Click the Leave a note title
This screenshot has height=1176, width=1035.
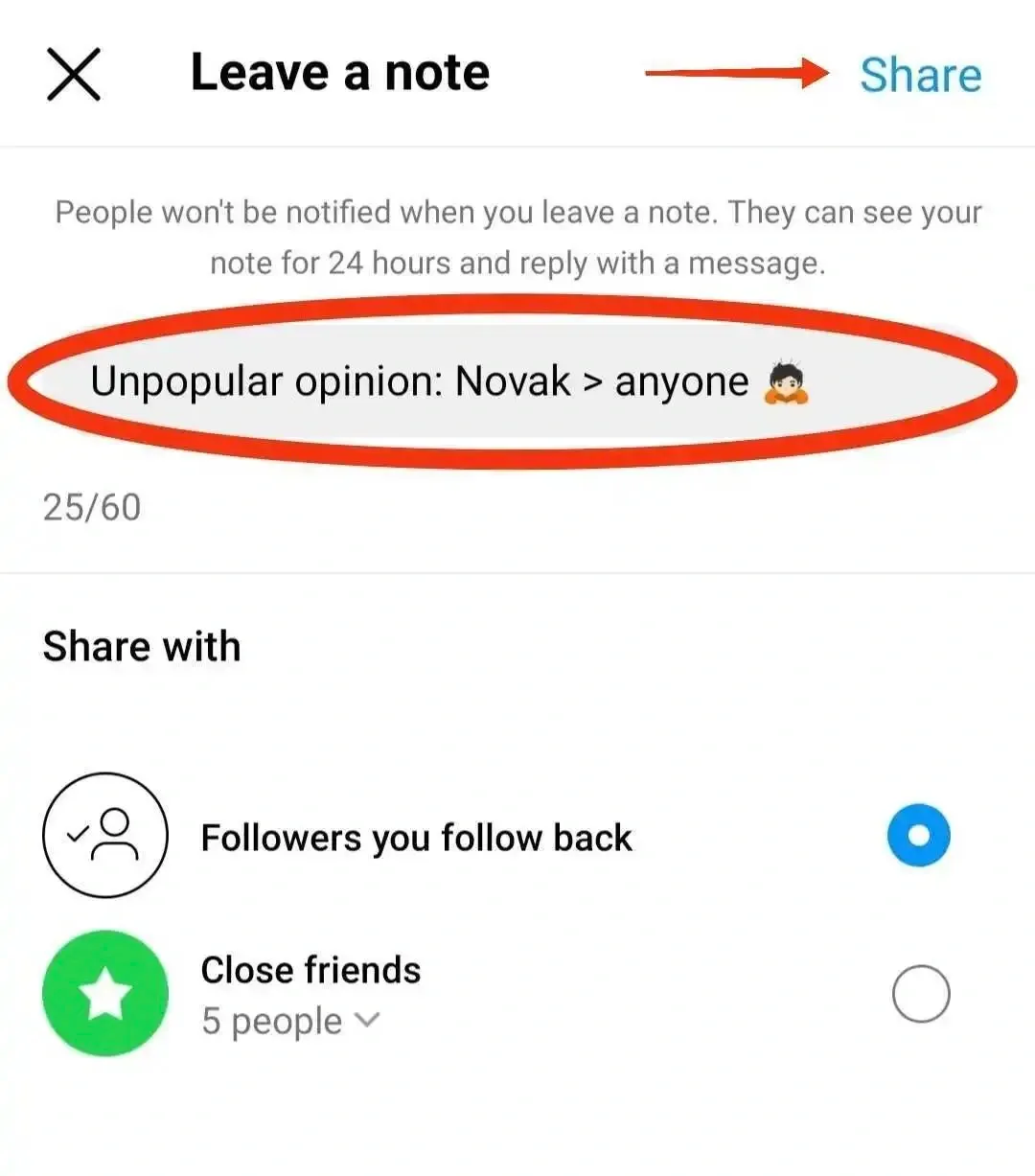tap(340, 73)
